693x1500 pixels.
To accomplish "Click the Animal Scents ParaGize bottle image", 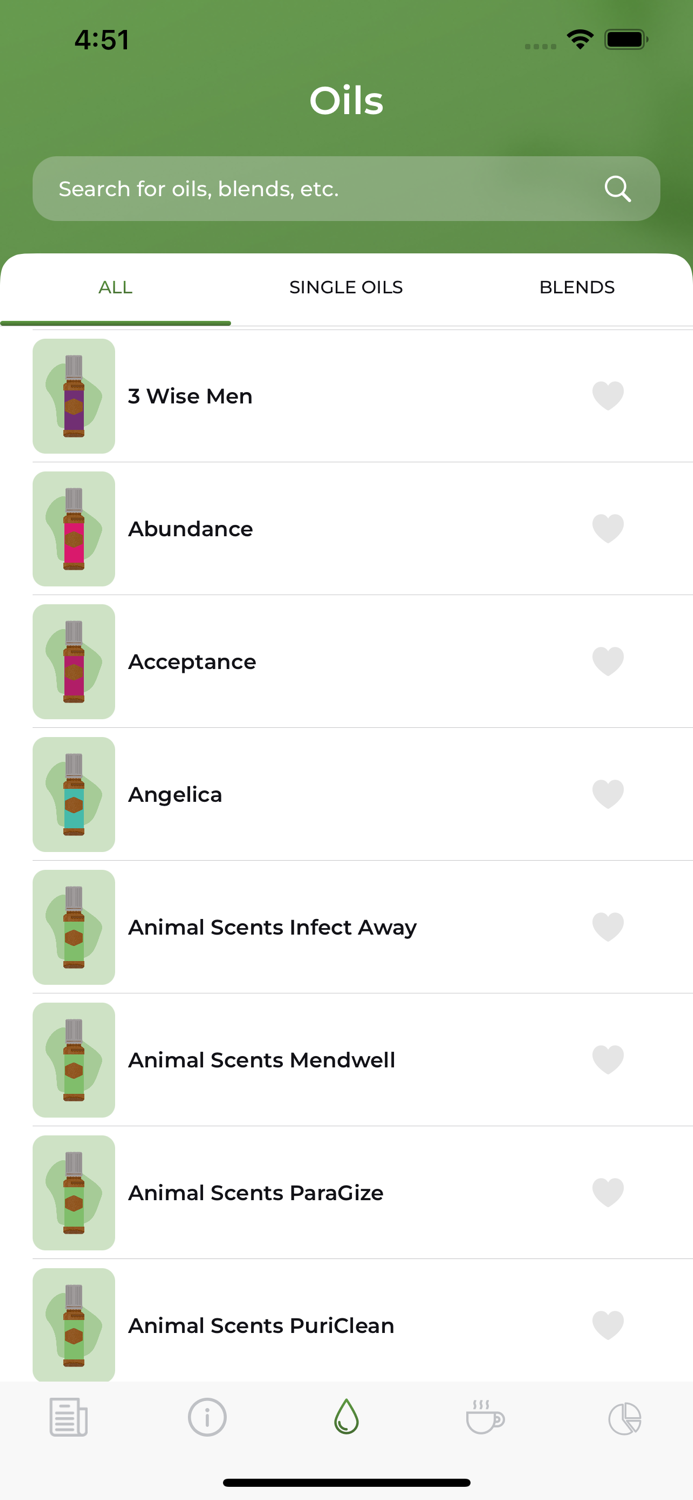I will click(x=73, y=1192).
